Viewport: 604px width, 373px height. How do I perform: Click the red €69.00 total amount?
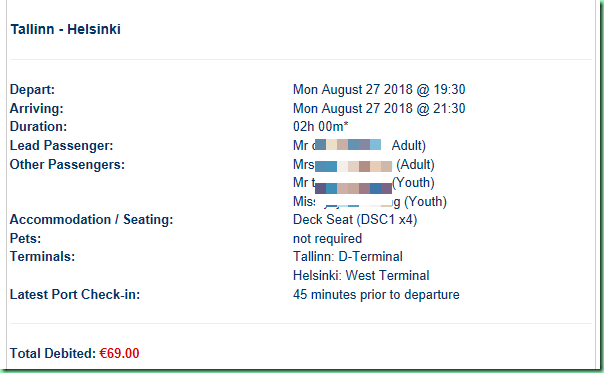tap(119, 353)
